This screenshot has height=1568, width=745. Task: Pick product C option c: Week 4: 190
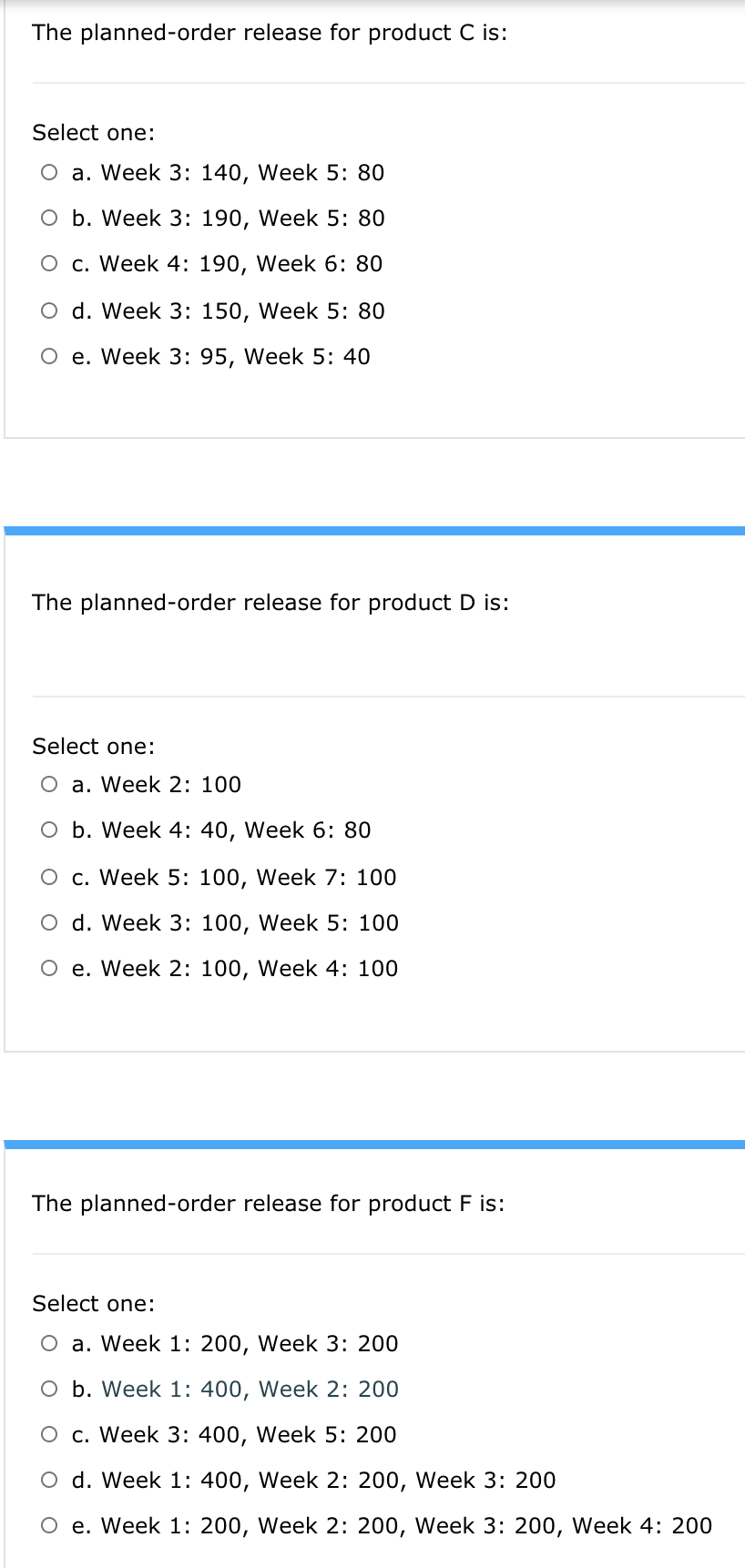click(49, 264)
